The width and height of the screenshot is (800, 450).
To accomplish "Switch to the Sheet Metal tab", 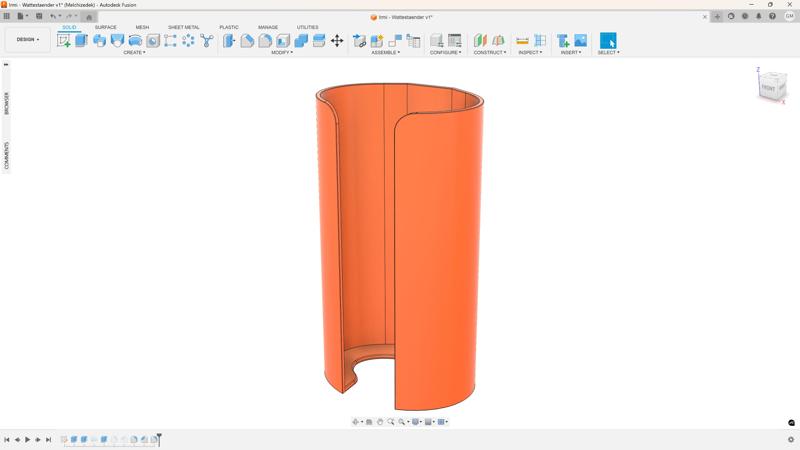I will [183, 27].
